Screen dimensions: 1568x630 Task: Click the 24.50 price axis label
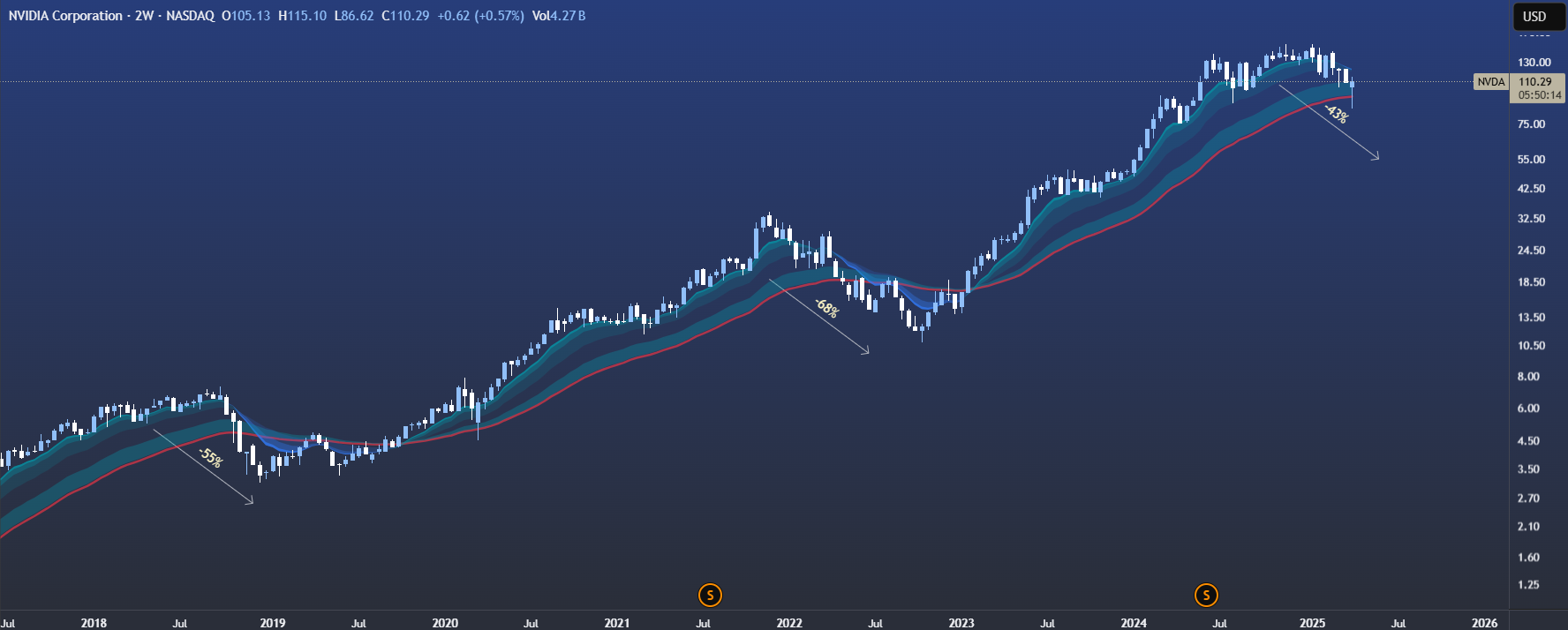point(1532,251)
